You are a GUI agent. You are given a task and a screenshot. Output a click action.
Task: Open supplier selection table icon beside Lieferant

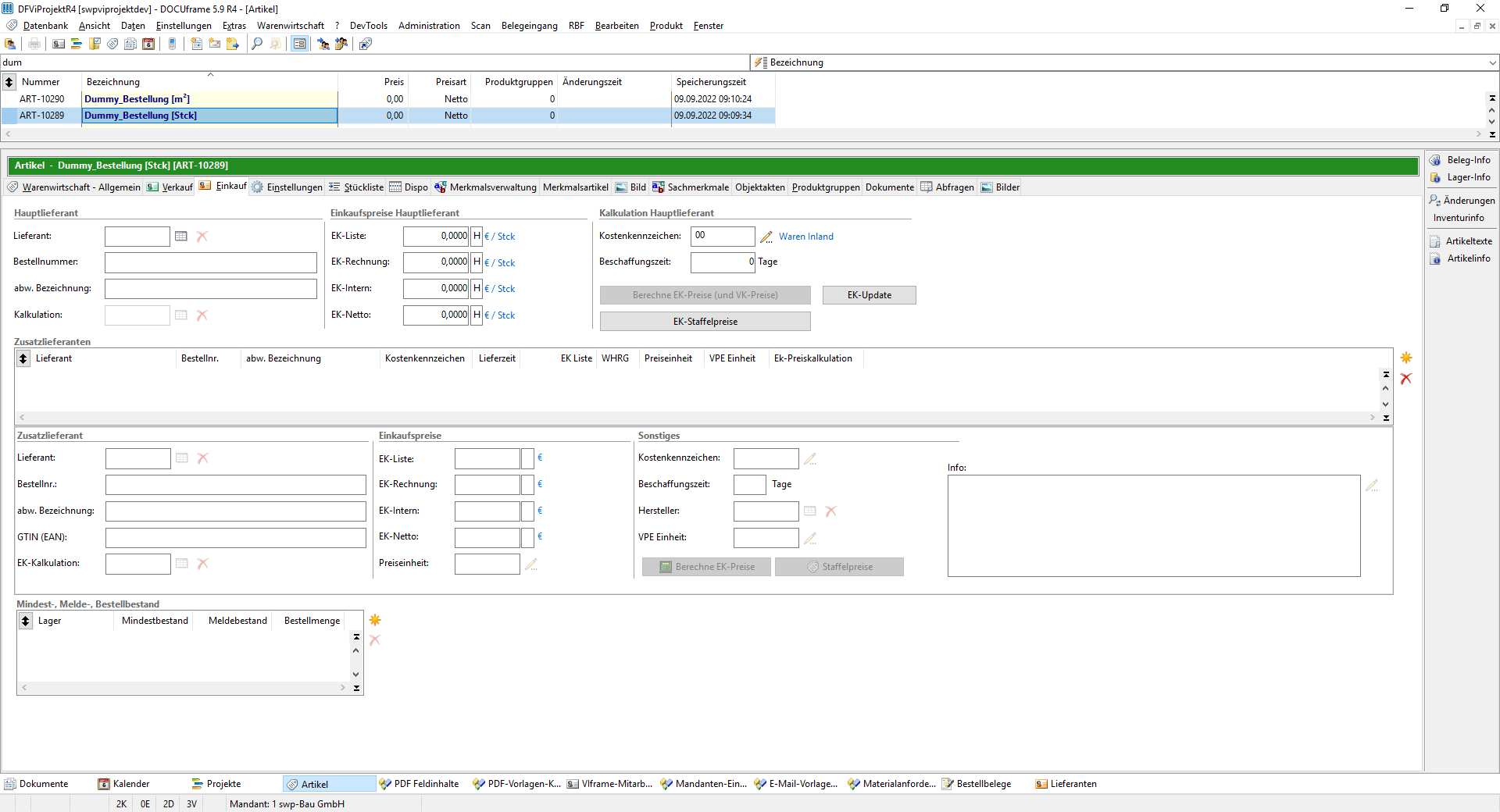pyautogui.click(x=181, y=237)
